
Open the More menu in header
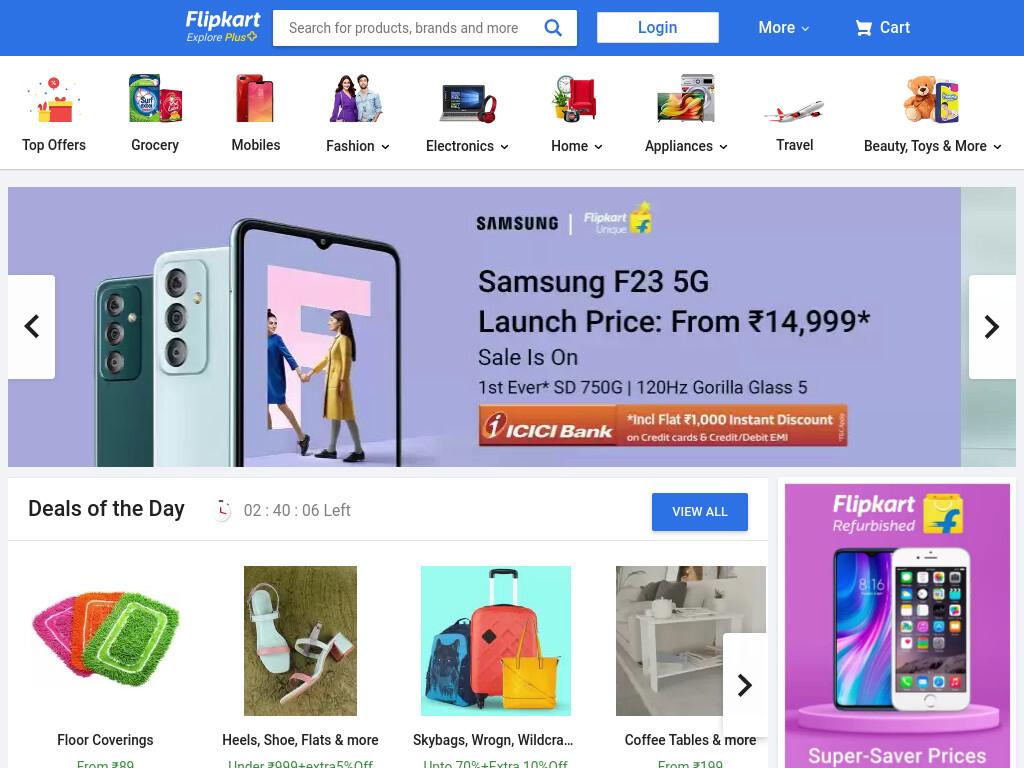784,27
